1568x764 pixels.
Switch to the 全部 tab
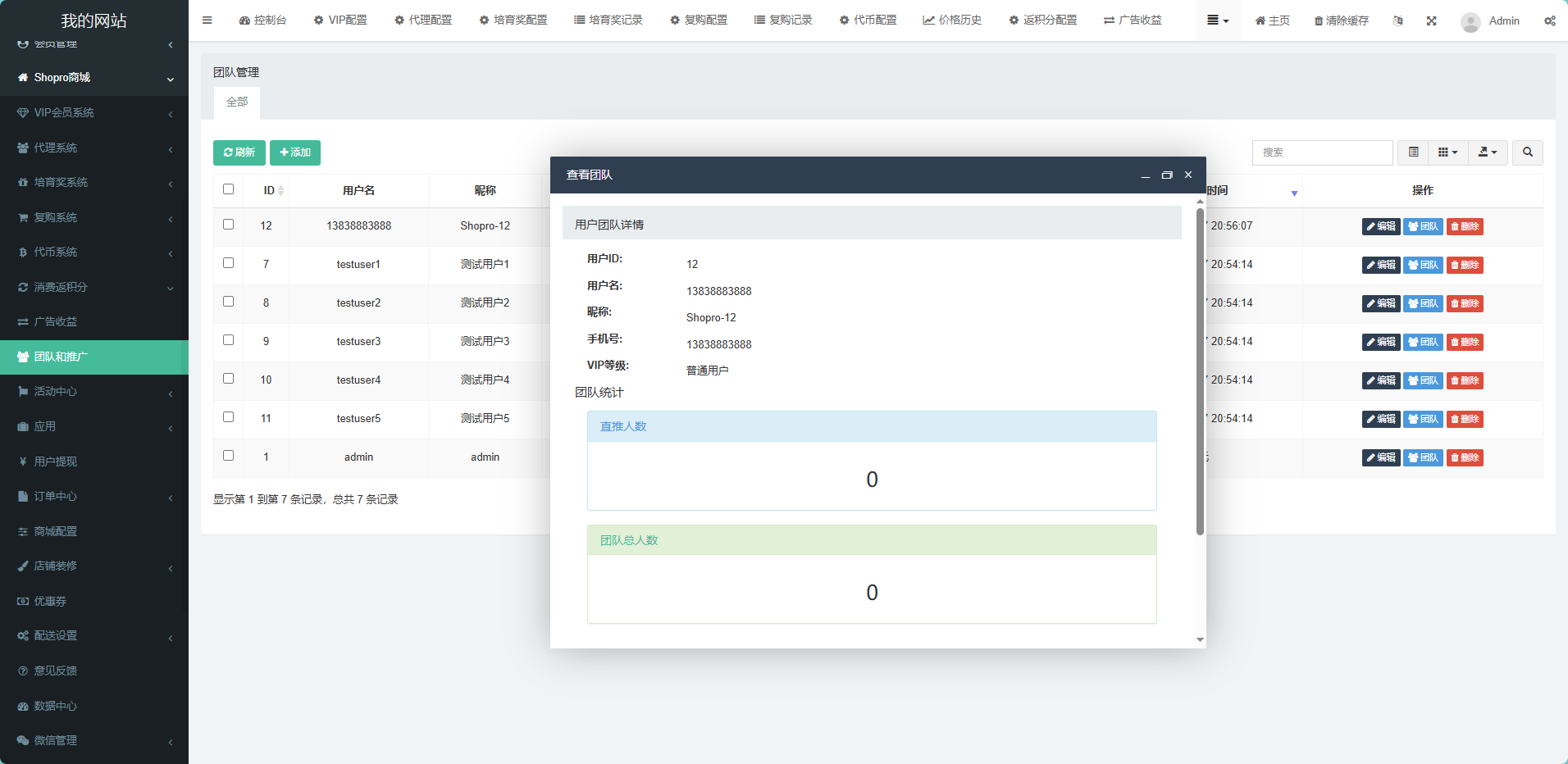pyautogui.click(x=236, y=102)
